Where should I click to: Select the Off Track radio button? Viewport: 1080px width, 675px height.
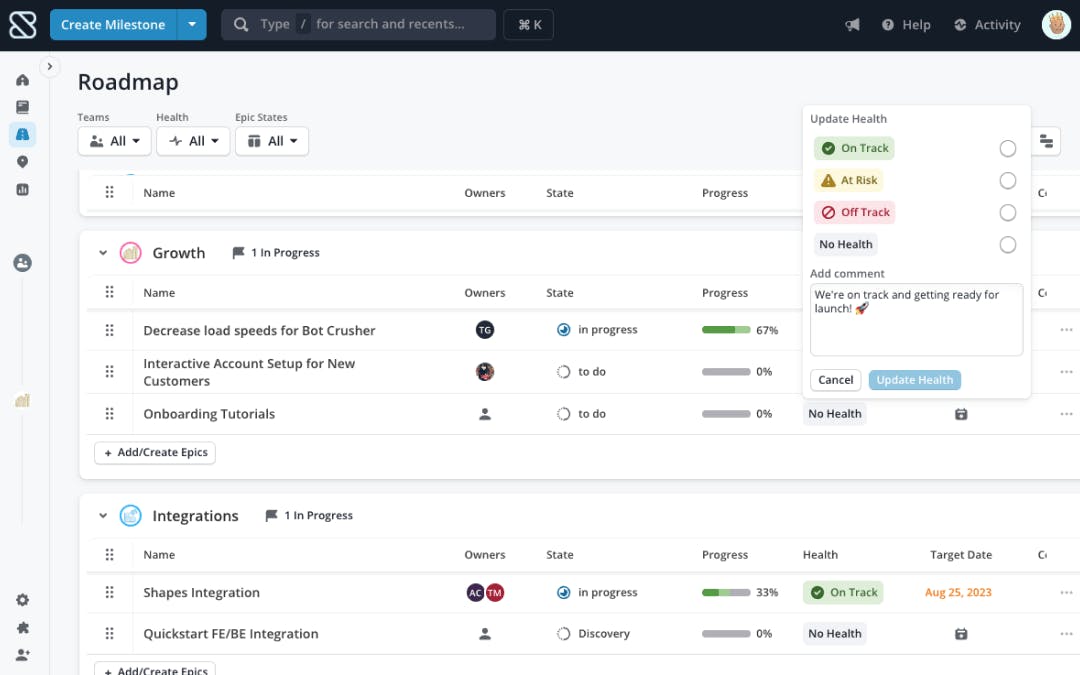(1007, 213)
